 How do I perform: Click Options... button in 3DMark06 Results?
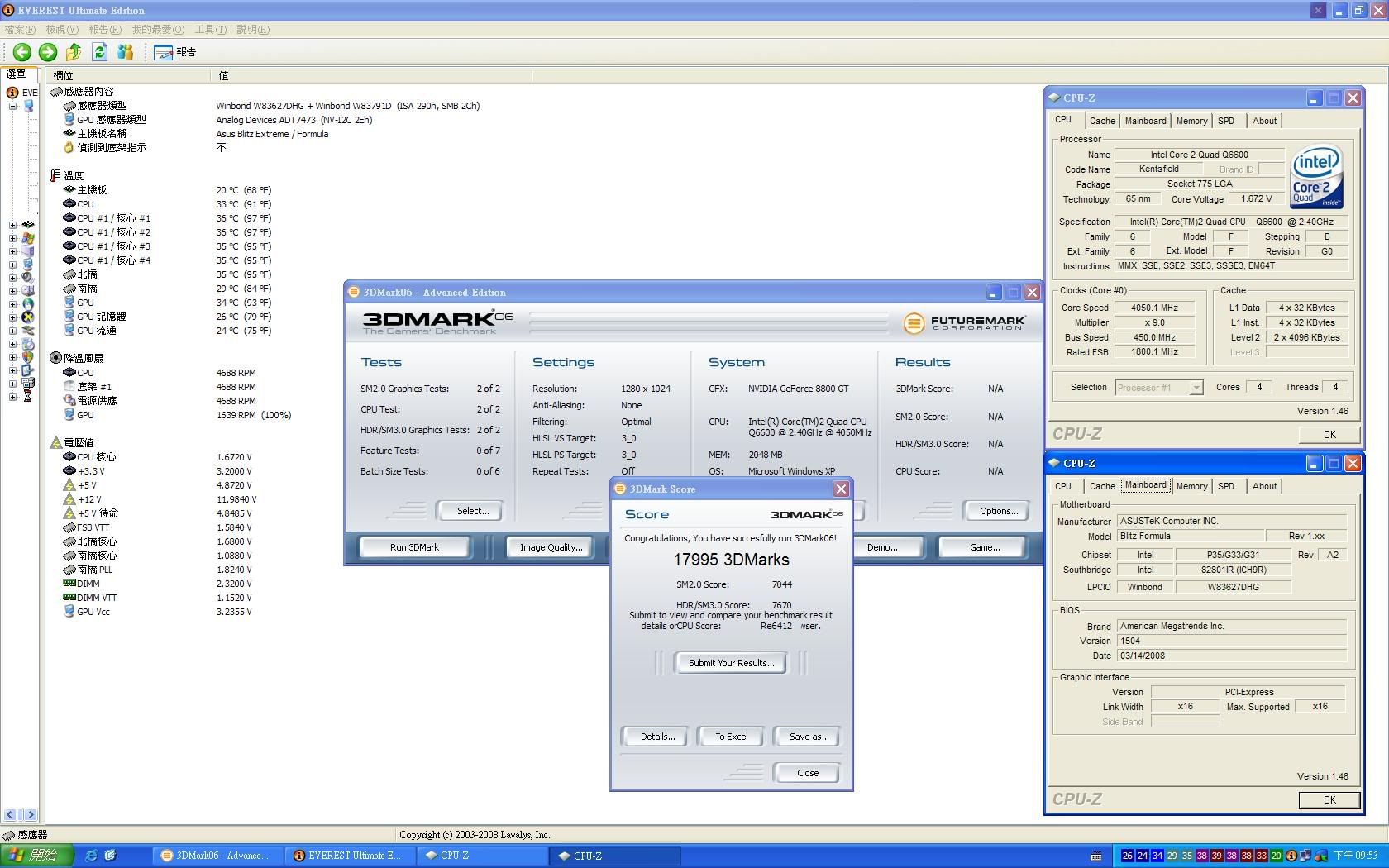pos(999,511)
